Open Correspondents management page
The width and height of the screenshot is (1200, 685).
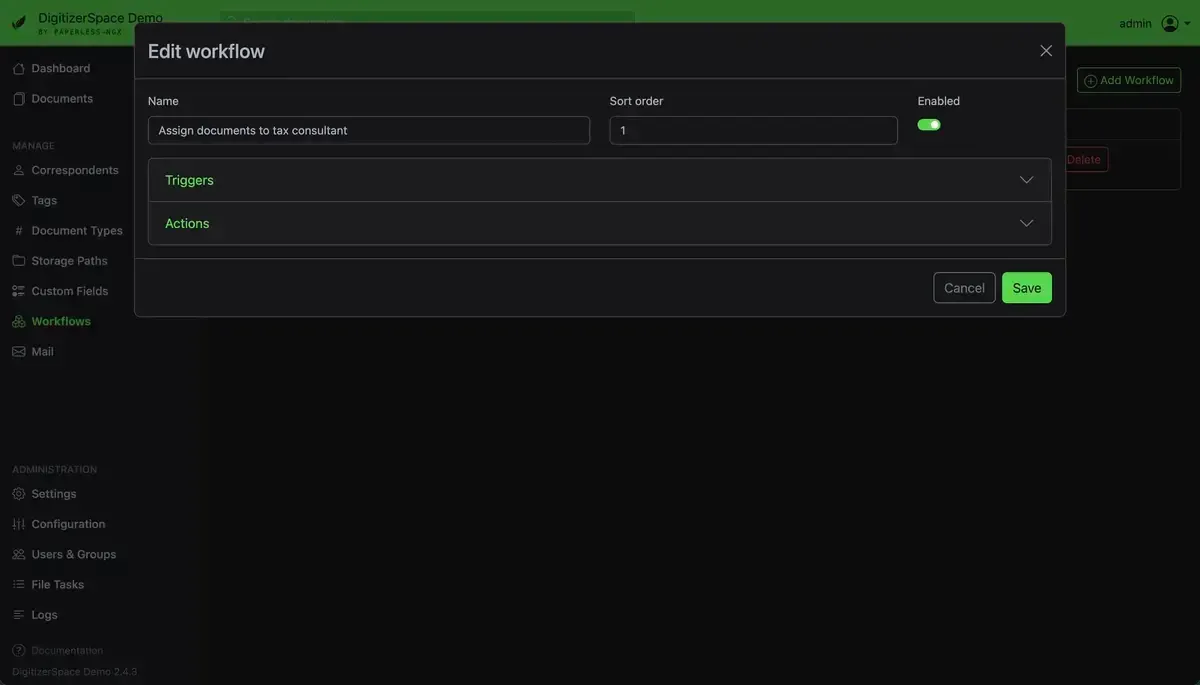[75, 170]
